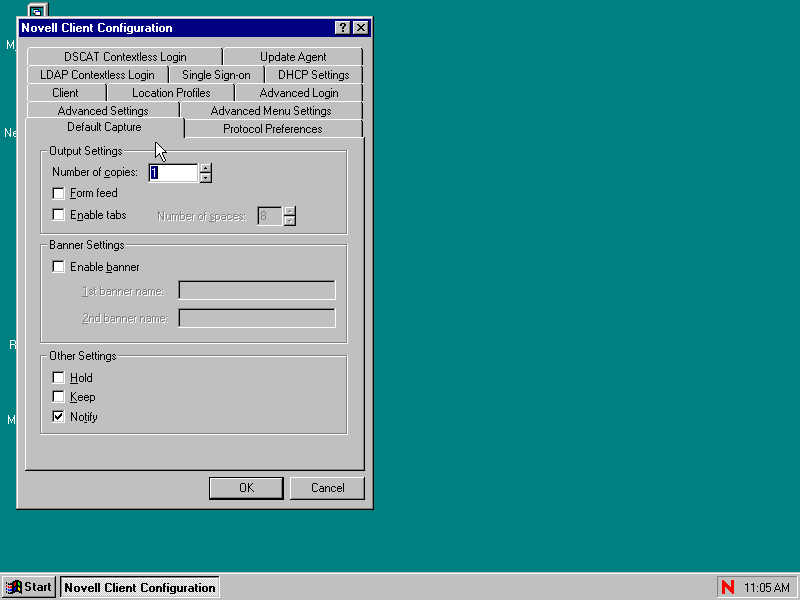Decrease number of copies with down arrow
This screenshot has width=800, height=600.
pyautogui.click(x=206, y=178)
